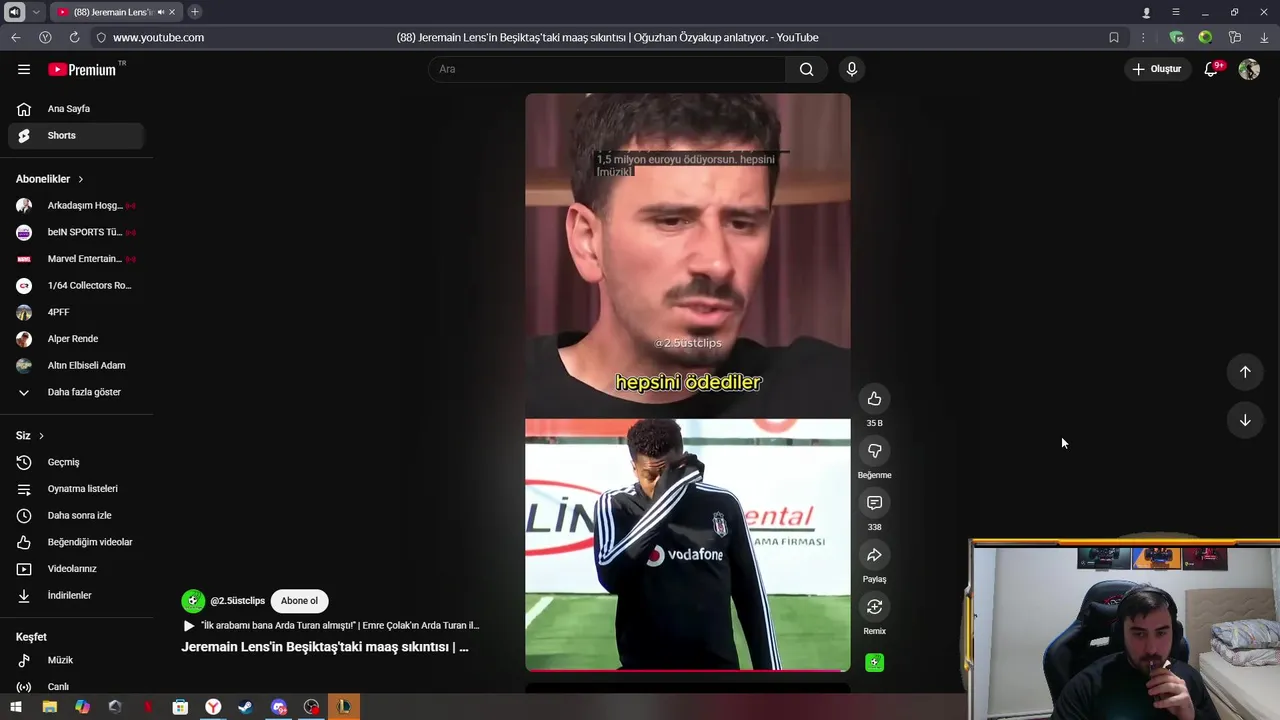This screenshot has height=720, width=1280.
Task: Click the Ara search field
Action: [x=607, y=69]
